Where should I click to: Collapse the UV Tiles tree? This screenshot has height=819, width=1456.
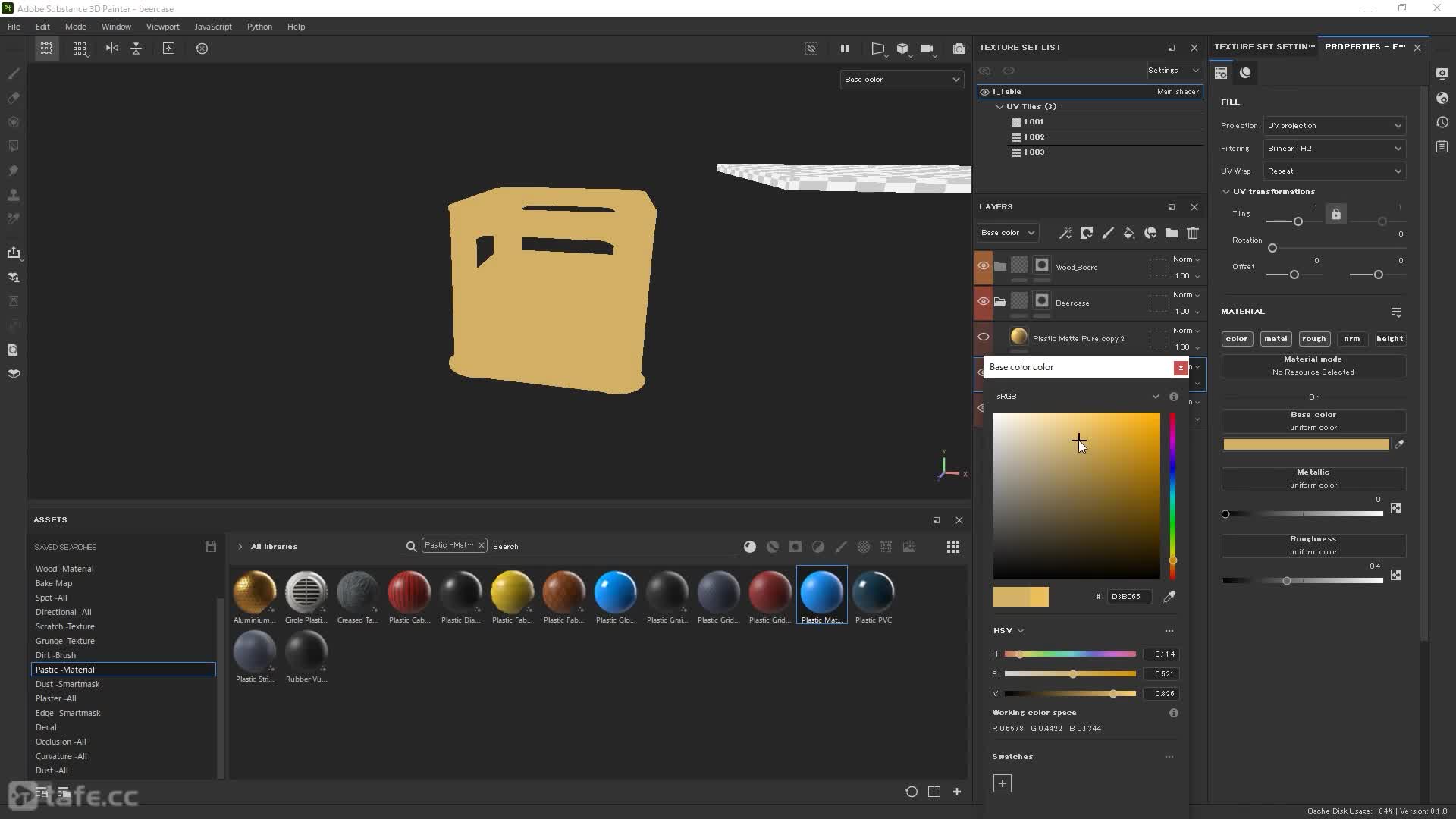(x=999, y=107)
